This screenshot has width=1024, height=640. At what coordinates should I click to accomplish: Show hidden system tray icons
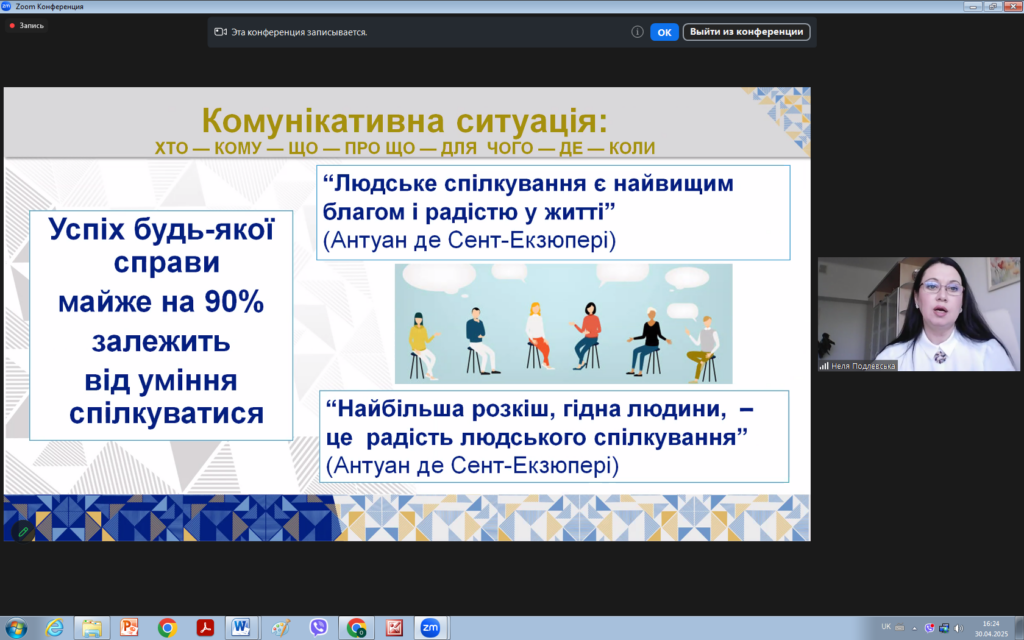pyautogui.click(x=914, y=629)
